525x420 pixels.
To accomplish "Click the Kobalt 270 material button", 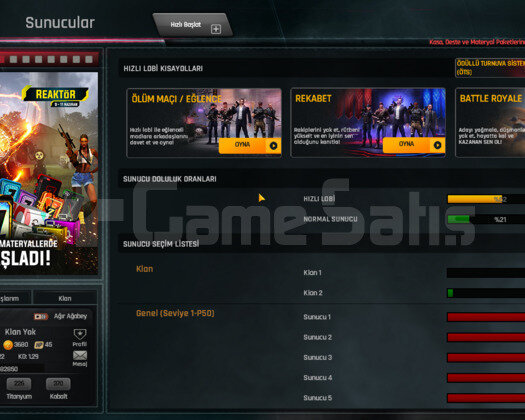I will pos(58,383).
